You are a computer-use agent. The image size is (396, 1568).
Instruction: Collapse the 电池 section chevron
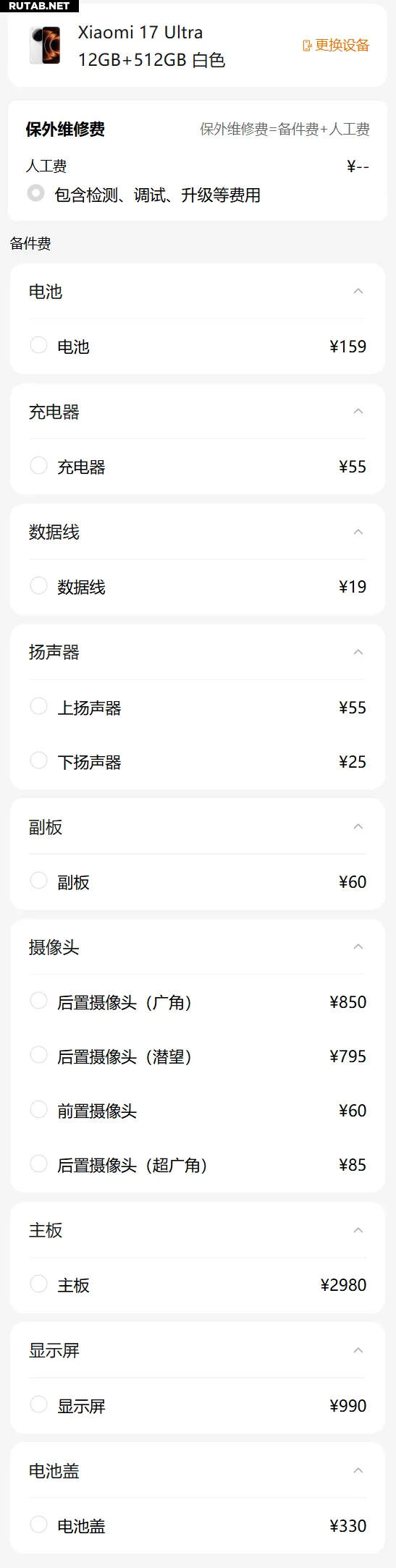358,291
